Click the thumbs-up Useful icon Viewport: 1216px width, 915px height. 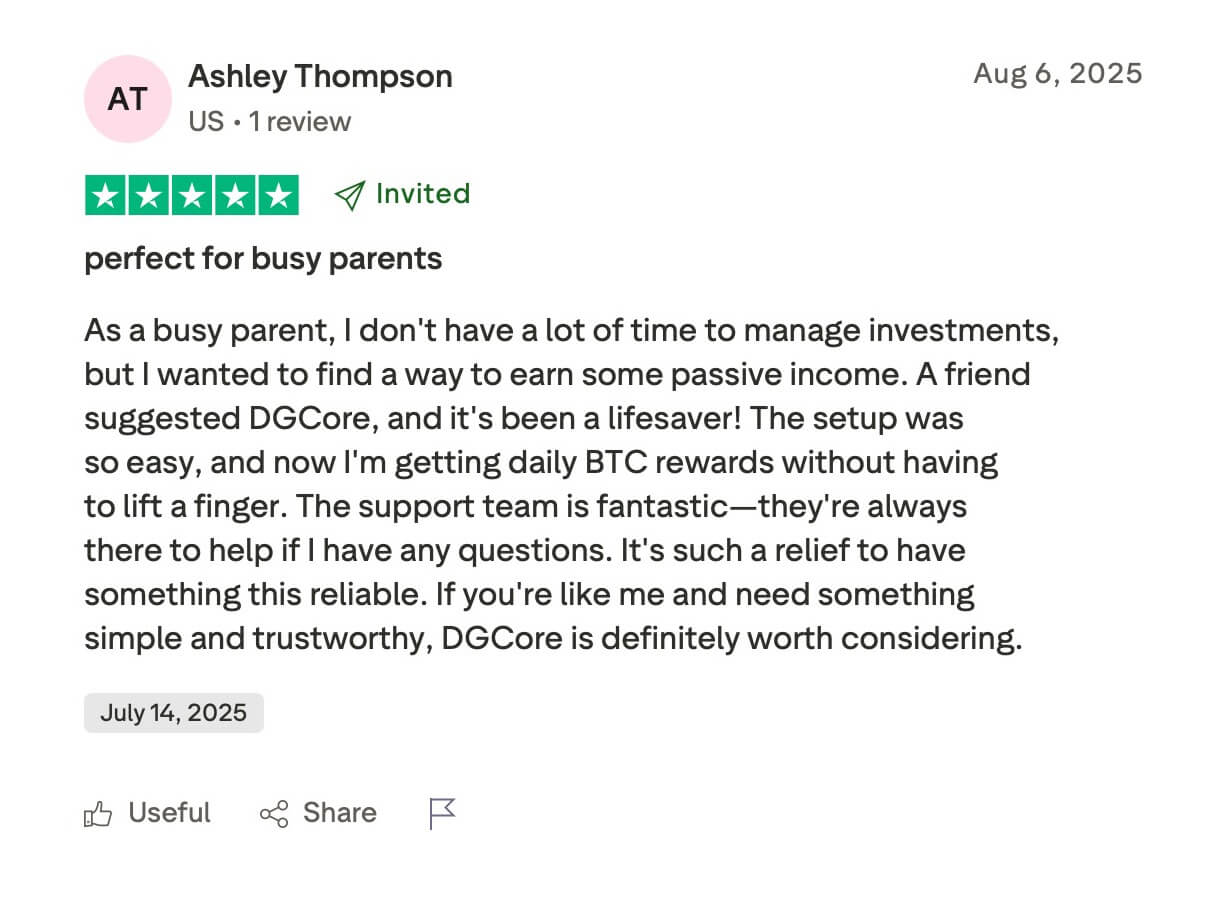click(98, 814)
